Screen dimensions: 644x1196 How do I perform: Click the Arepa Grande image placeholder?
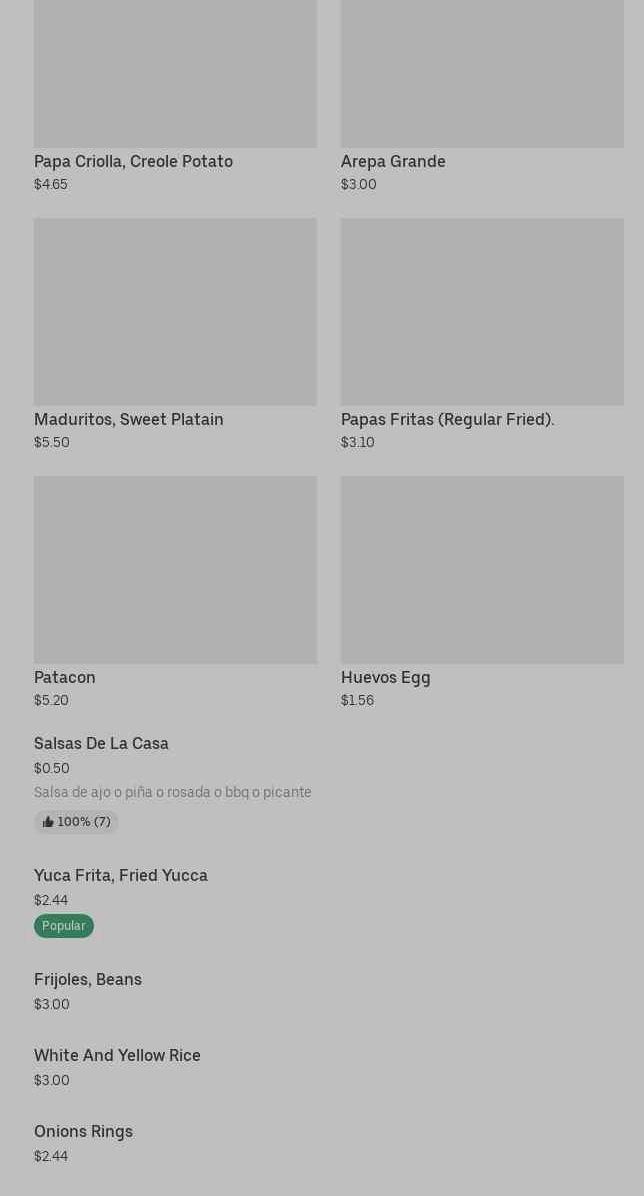point(482,70)
